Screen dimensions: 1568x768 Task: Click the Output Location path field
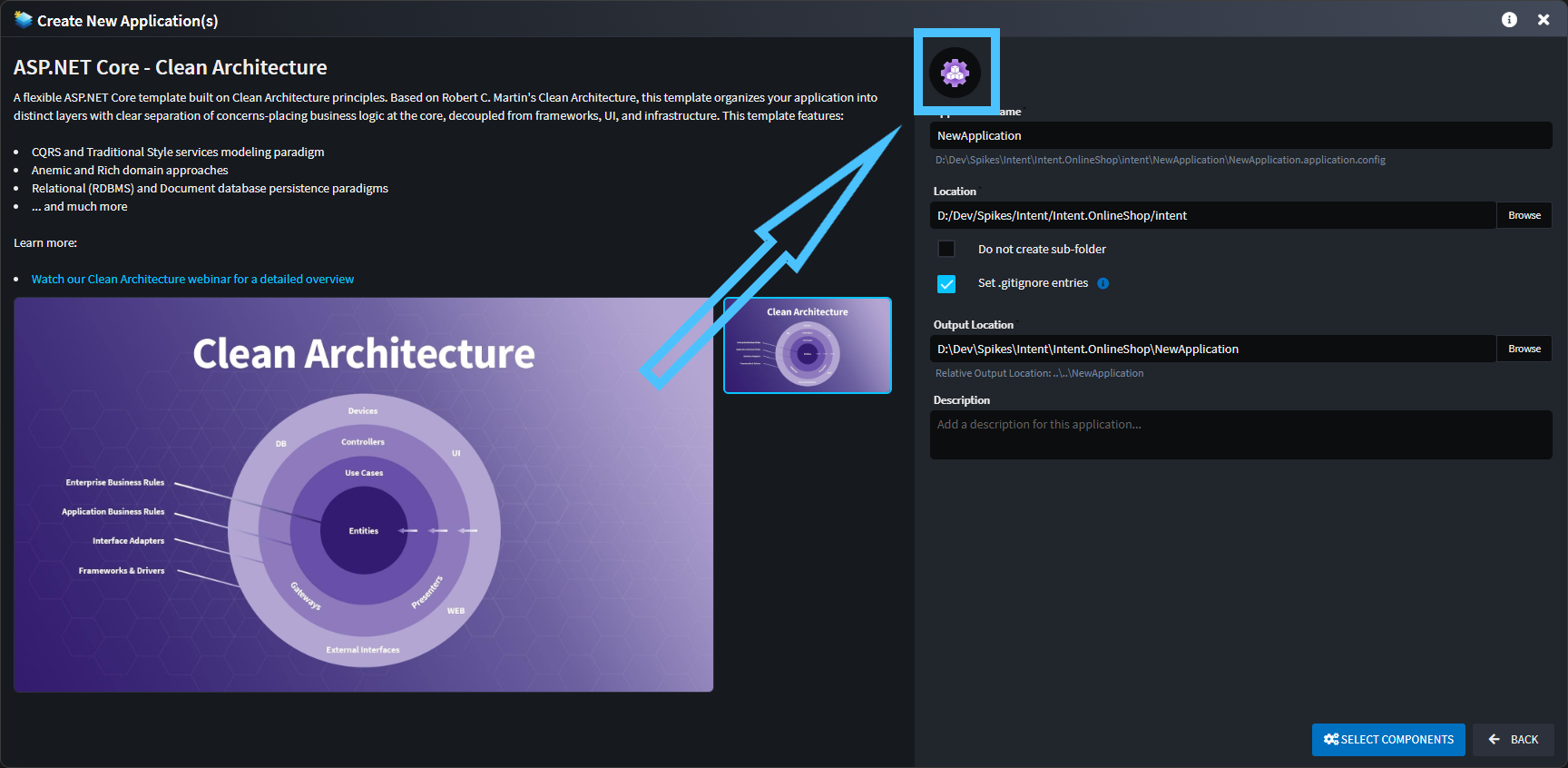point(1212,349)
